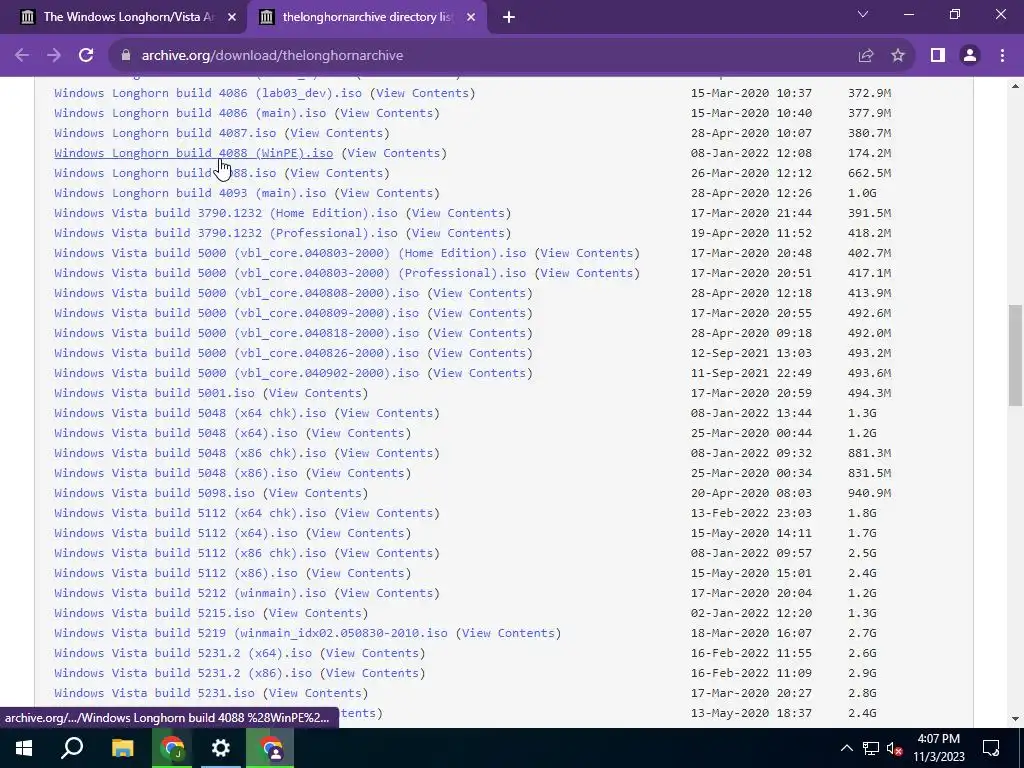
Task: Open File Explorer from taskbar
Action: click(122, 748)
